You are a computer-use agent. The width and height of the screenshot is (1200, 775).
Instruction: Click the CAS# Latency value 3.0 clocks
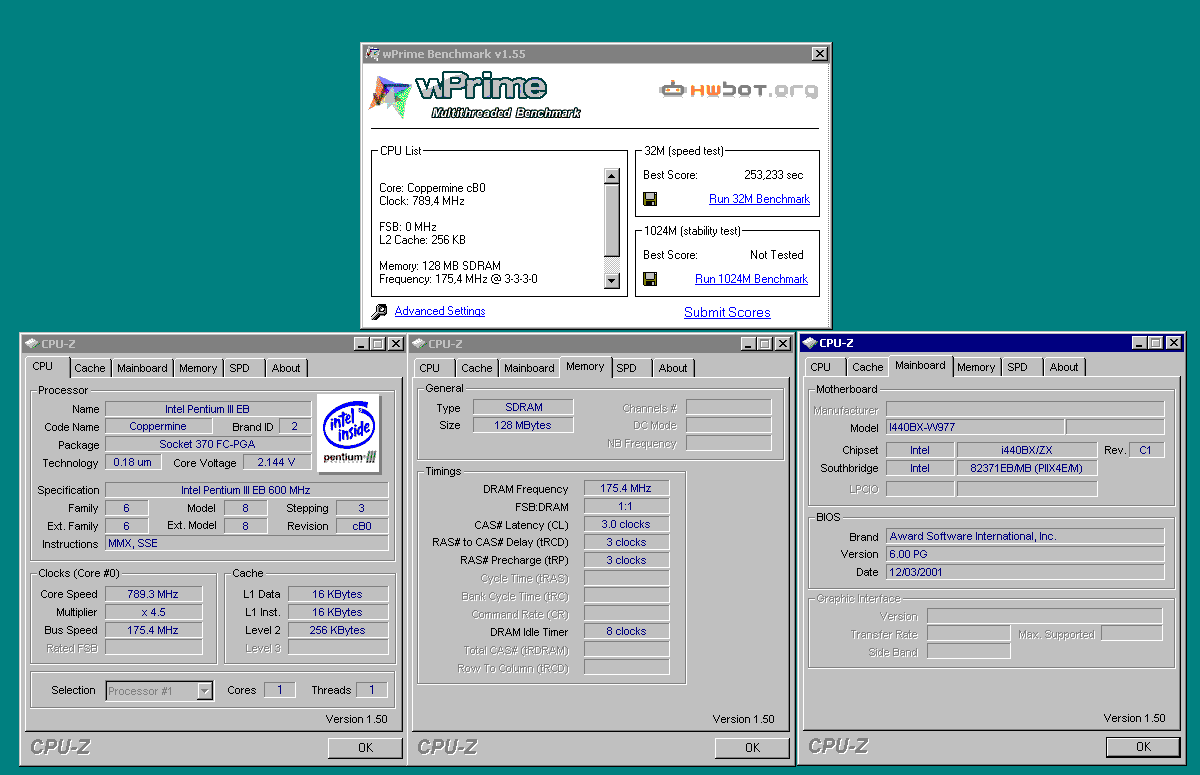[x=626, y=524]
